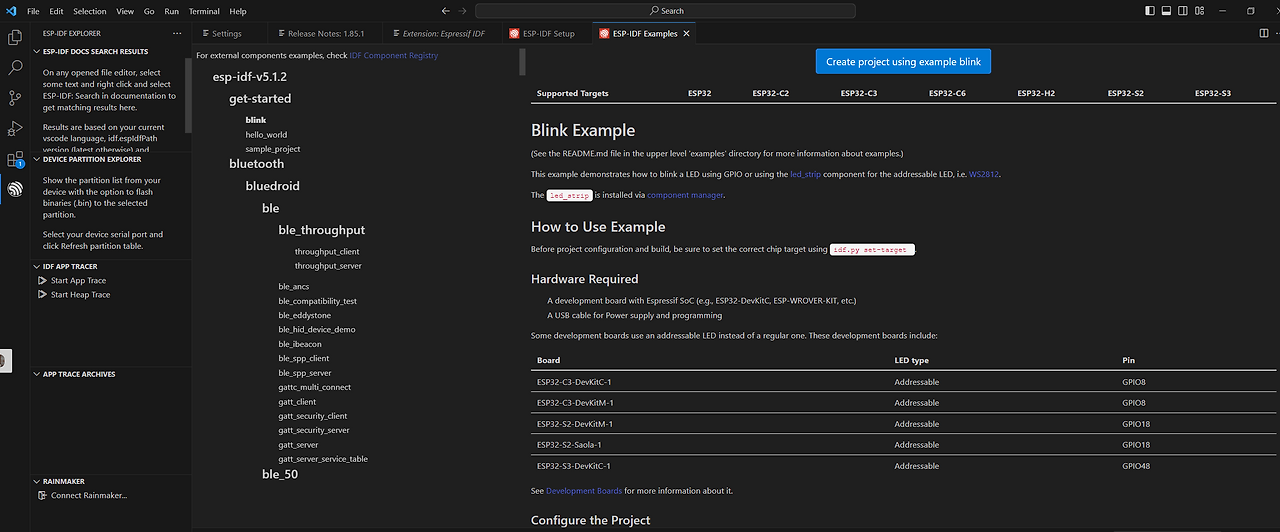Open the Search view in activity bar
The height and width of the screenshot is (532, 1280).
pyautogui.click(x=15, y=68)
